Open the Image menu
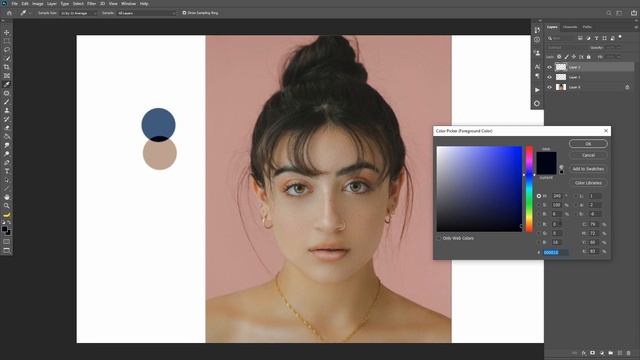Image resolution: width=640 pixels, height=360 pixels. pyautogui.click(x=38, y=4)
